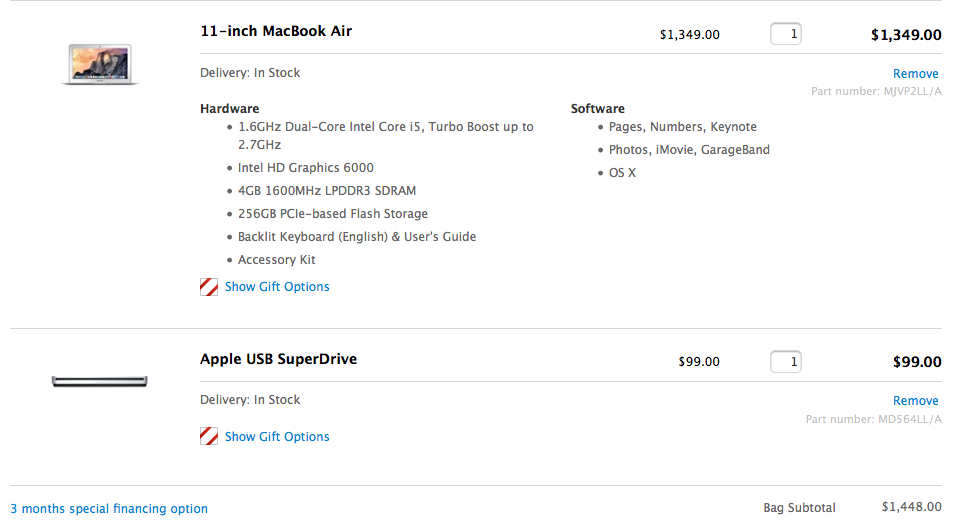Click the 11-inch MacBook Air title
Image resolution: width=958 pixels, height=521 pixels.
(276, 31)
